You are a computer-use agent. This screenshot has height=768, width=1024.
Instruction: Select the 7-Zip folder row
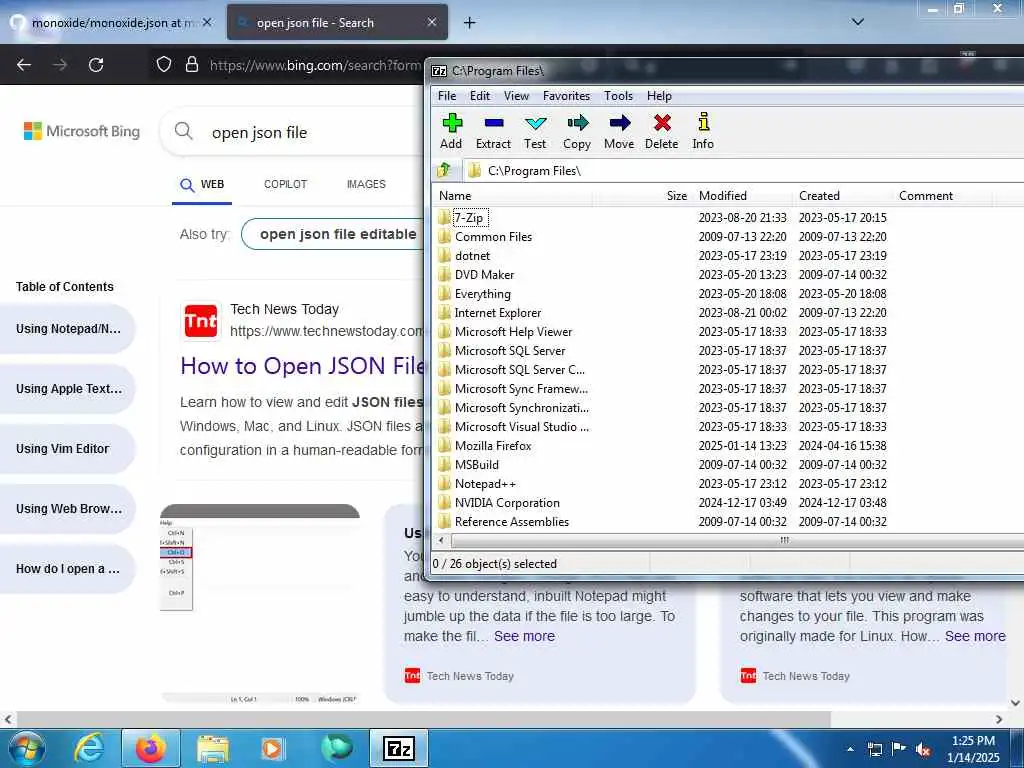[x=470, y=217]
